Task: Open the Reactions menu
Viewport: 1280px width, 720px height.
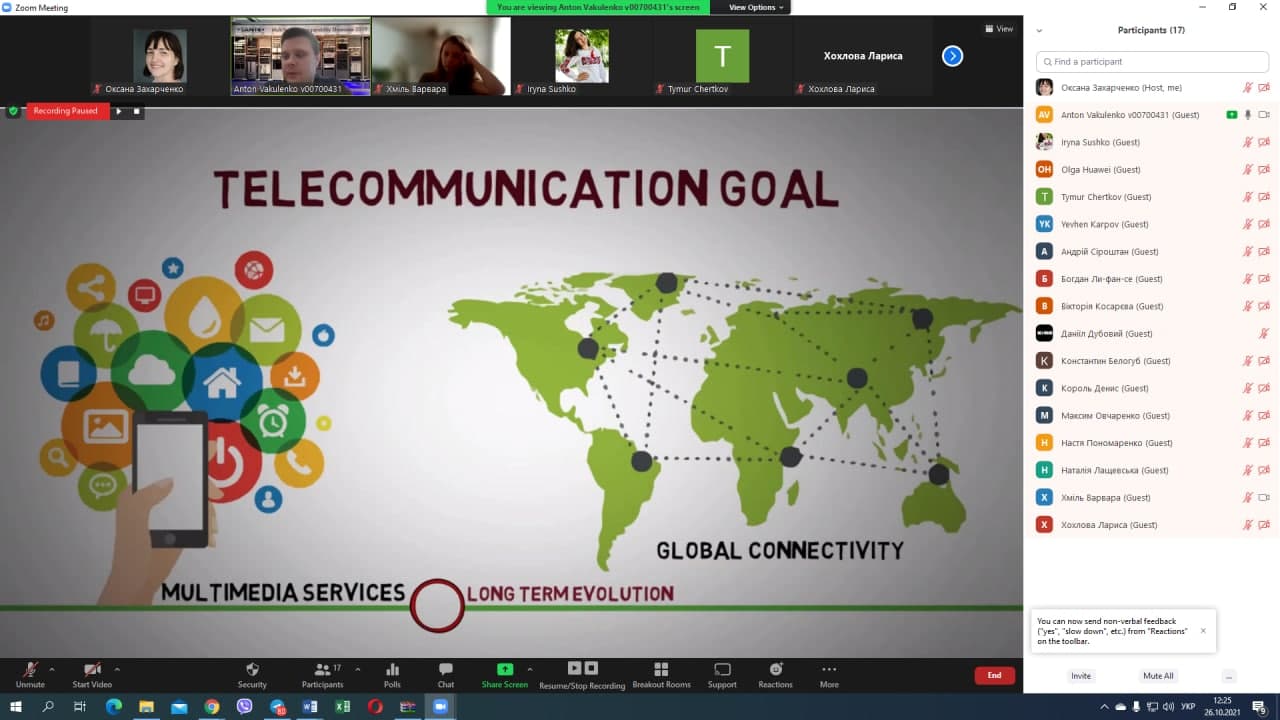Action: tap(775, 670)
